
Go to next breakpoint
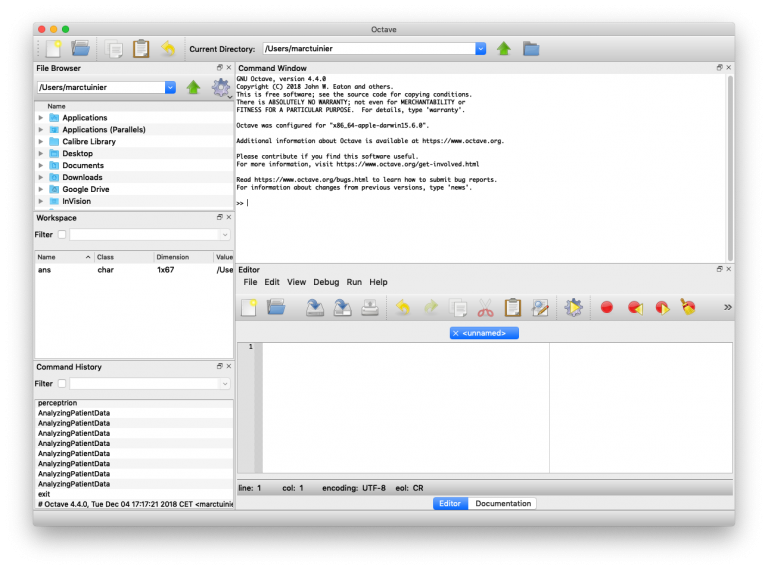point(662,308)
